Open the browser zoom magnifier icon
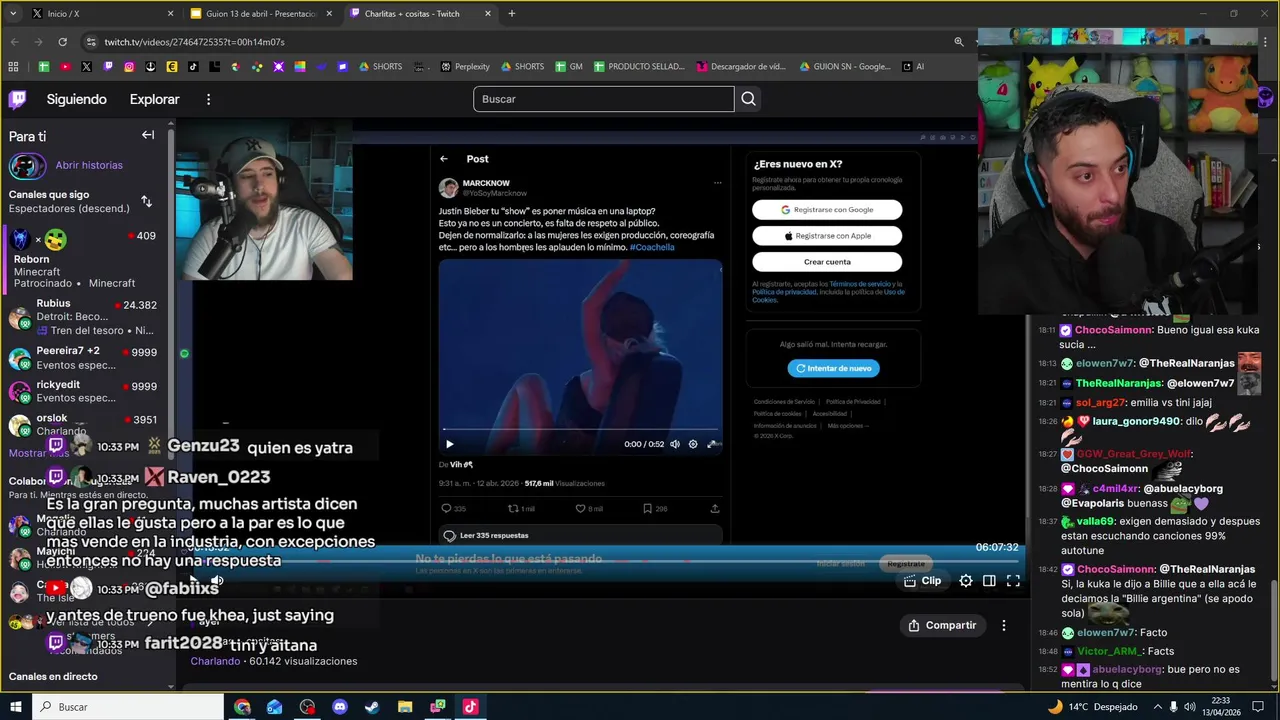The height and width of the screenshot is (720, 1280). [959, 42]
